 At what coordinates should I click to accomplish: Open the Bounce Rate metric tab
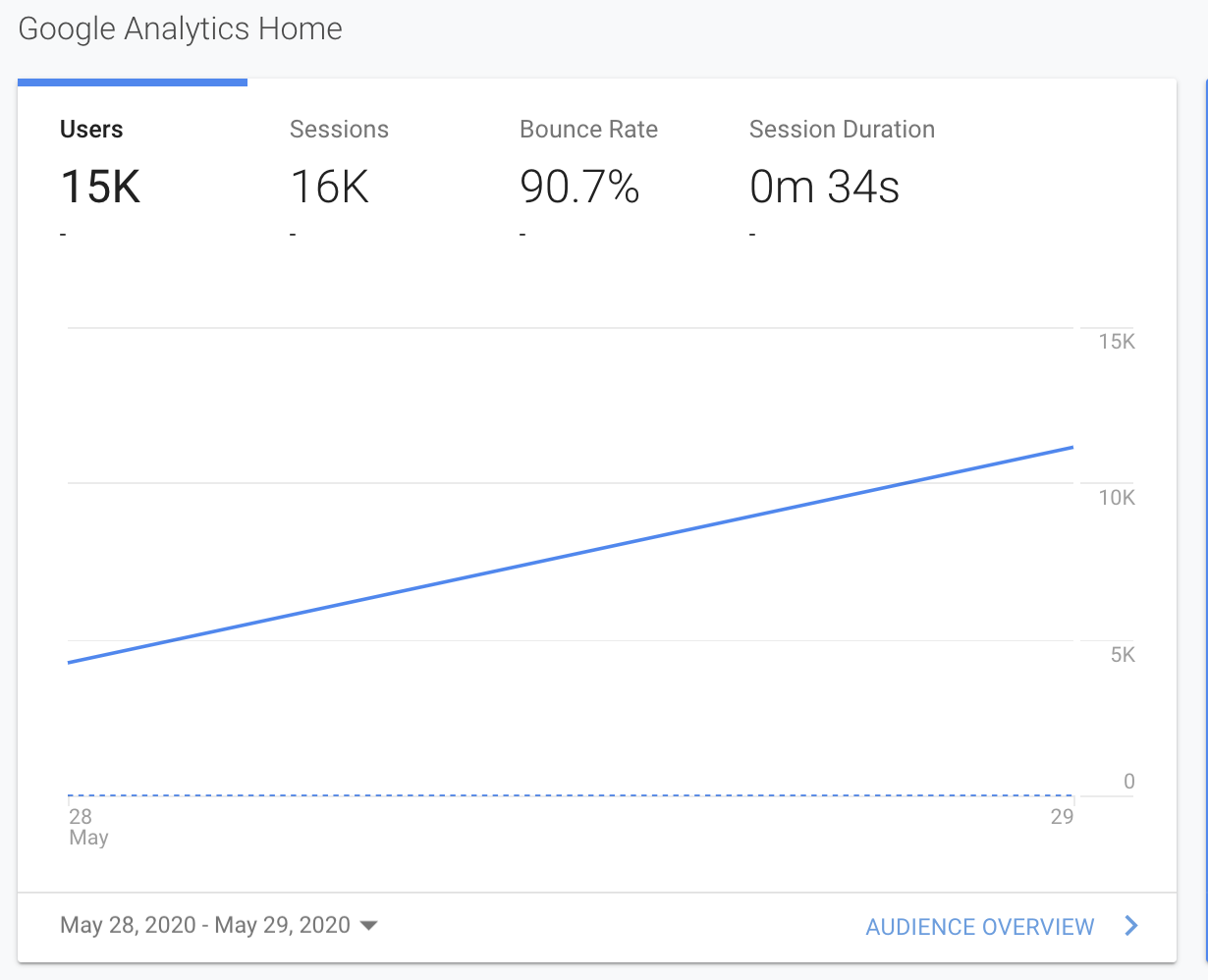(x=588, y=130)
